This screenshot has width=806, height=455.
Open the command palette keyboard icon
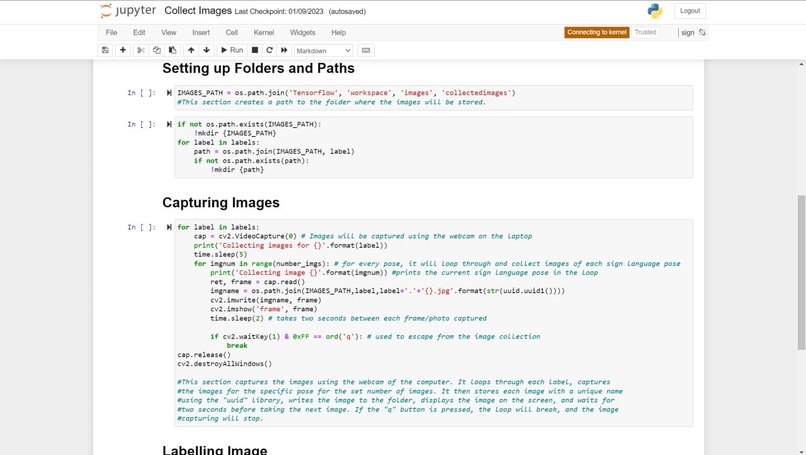coord(366,50)
